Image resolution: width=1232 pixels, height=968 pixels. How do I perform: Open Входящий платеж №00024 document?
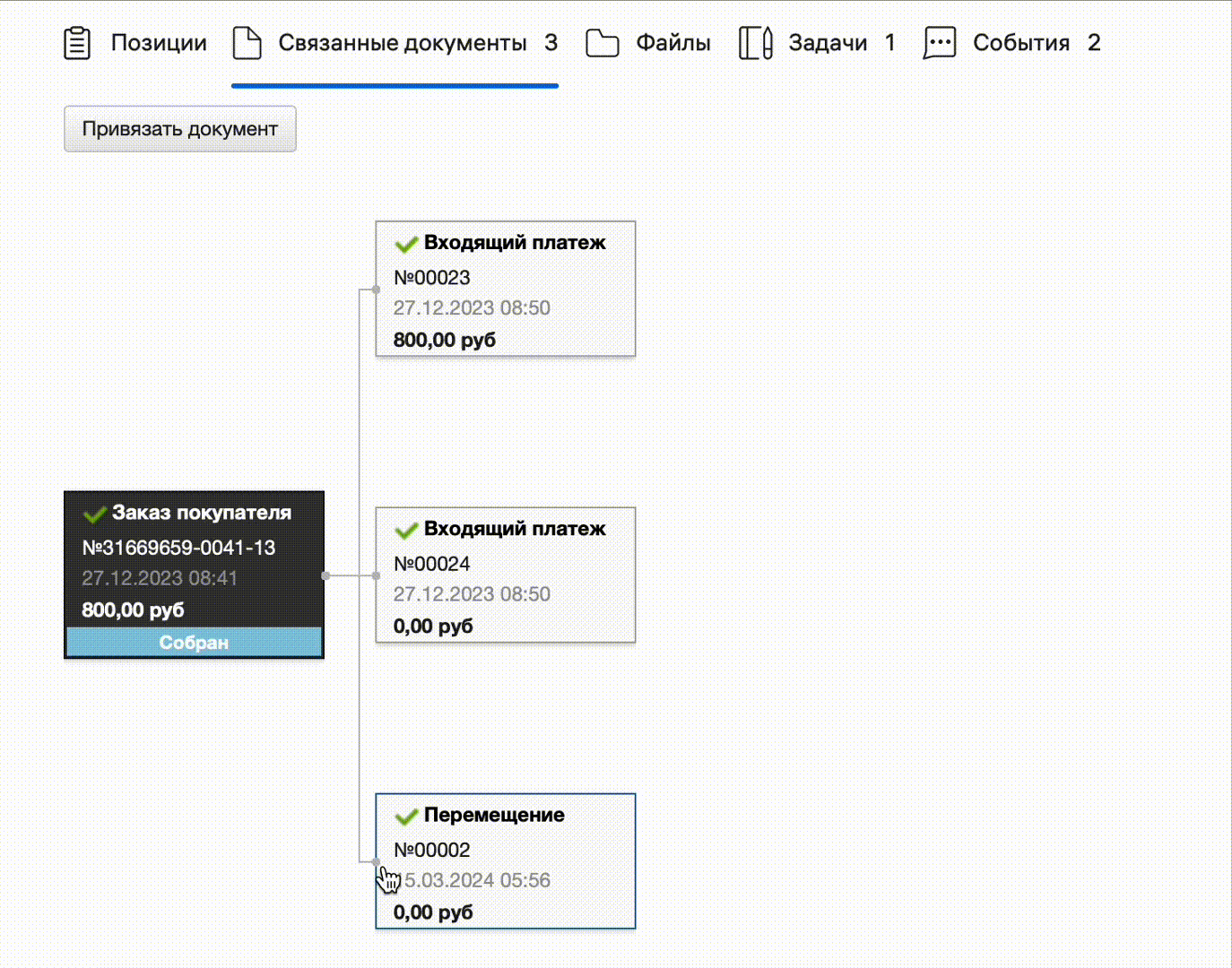505,575
